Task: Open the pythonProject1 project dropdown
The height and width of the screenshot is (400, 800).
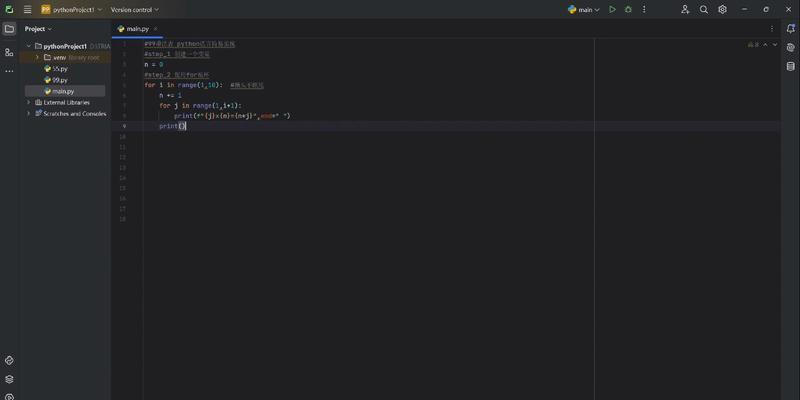Action: point(72,10)
